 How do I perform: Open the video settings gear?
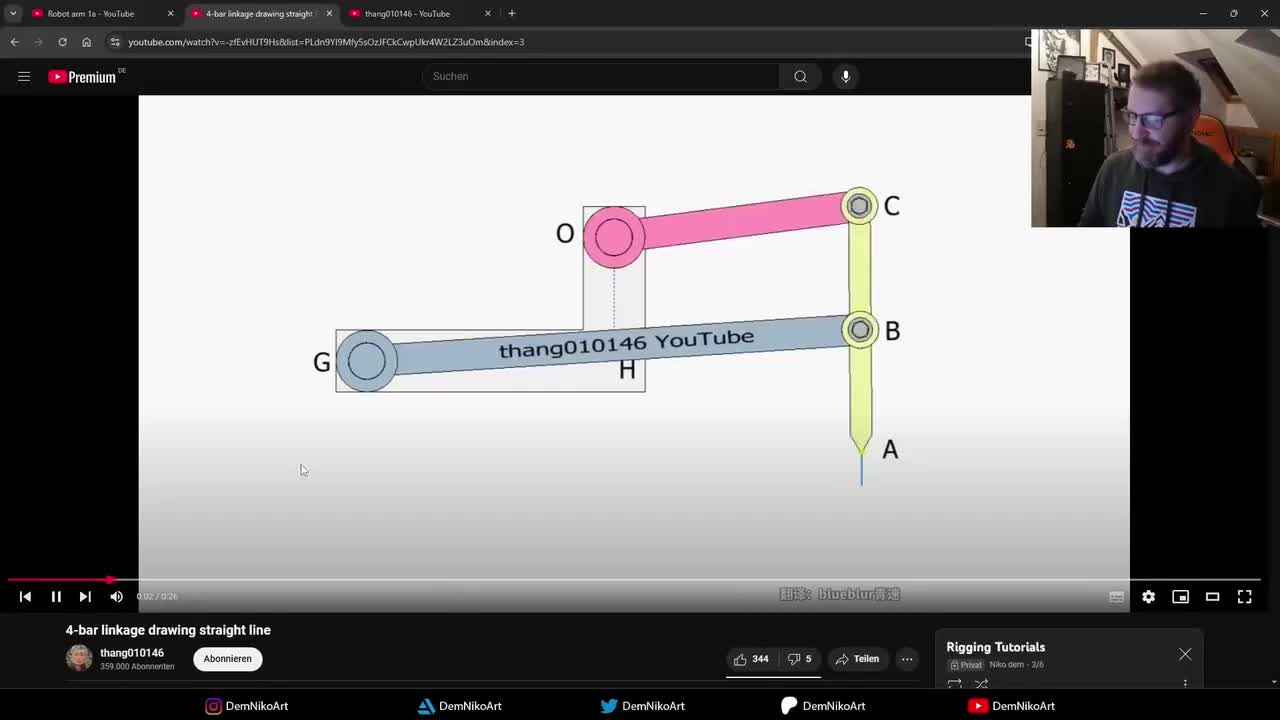[x=1148, y=596]
